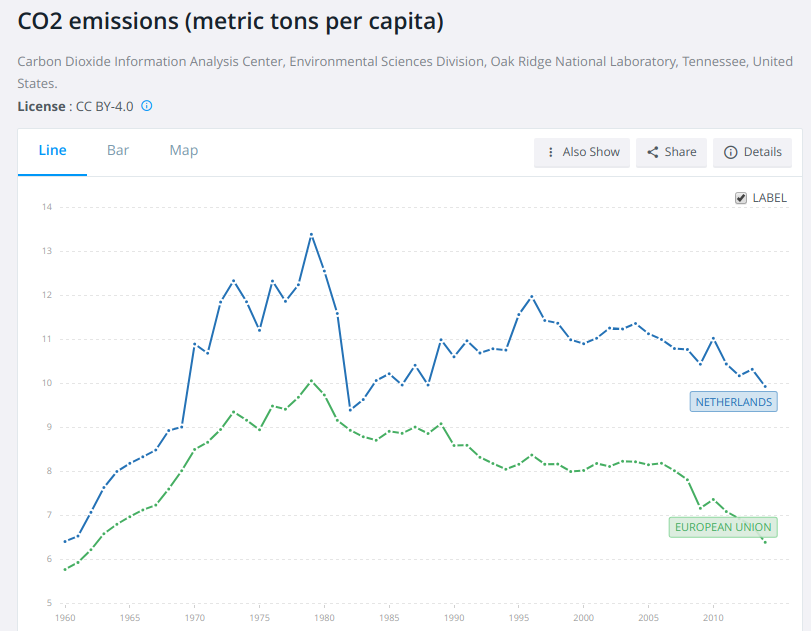Click the NETHERLANDS series label
811x631 pixels.
[733, 402]
